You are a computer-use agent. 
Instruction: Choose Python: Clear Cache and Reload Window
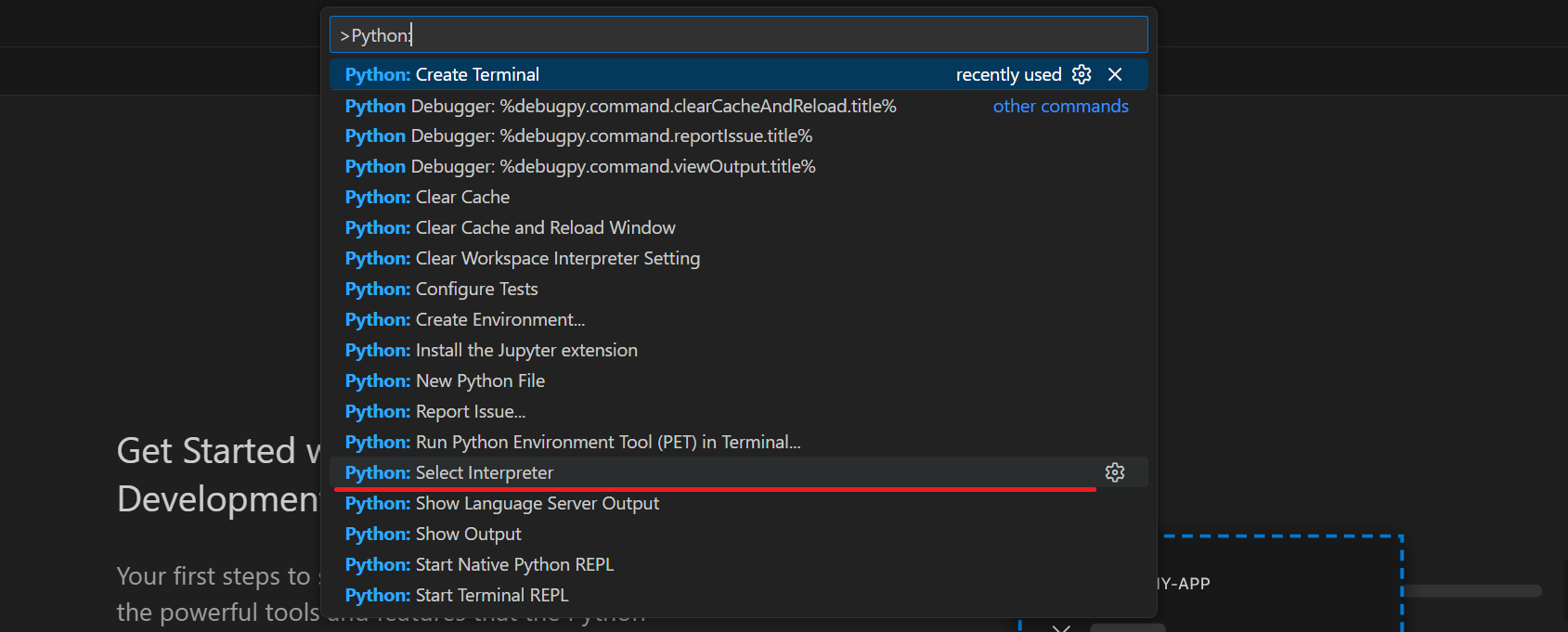click(x=739, y=227)
